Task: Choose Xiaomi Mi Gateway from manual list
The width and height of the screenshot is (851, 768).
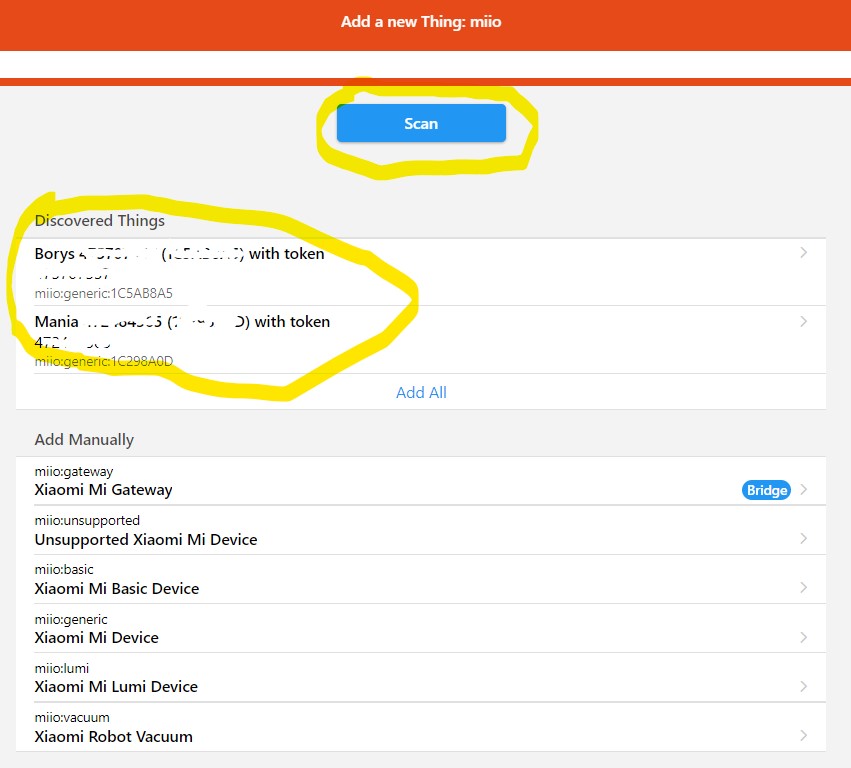Action: click(x=103, y=490)
